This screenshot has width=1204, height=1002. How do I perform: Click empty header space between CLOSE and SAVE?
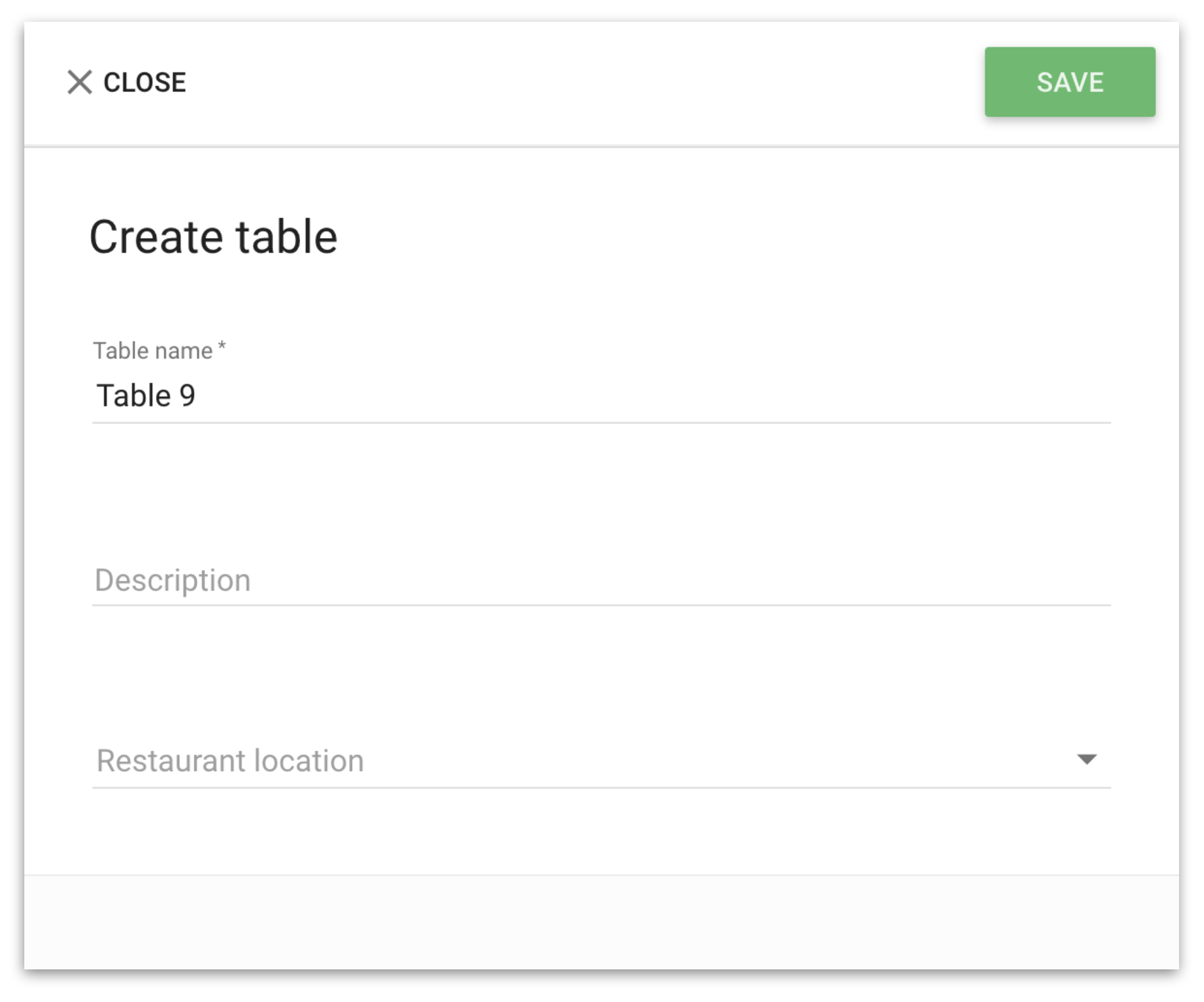click(x=585, y=83)
